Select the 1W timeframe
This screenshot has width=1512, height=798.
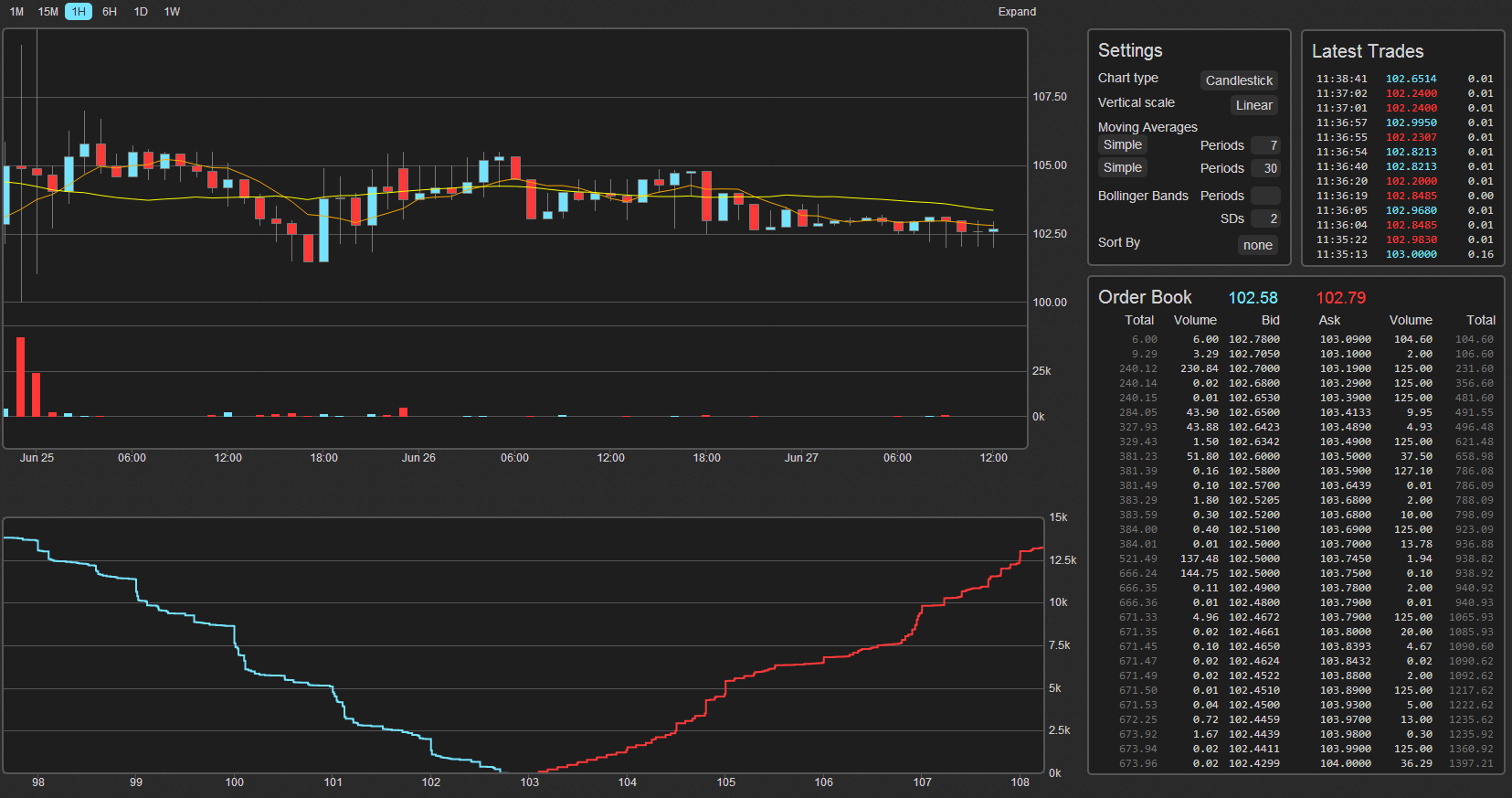[x=172, y=12]
